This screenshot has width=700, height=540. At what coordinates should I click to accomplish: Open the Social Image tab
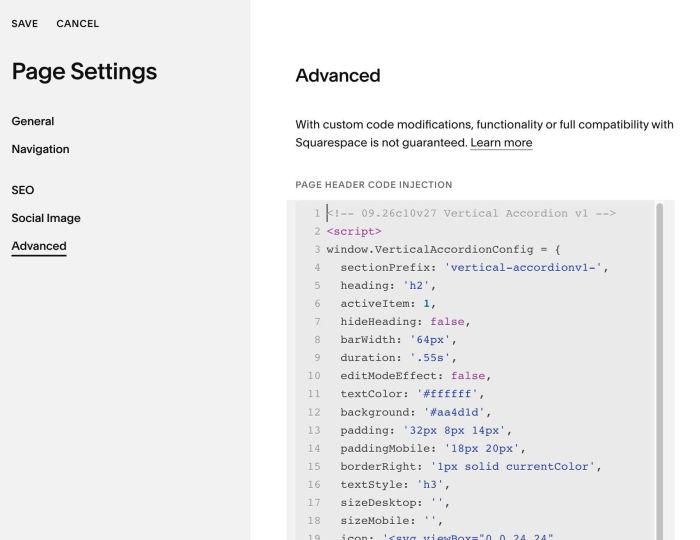(x=46, y=218)
